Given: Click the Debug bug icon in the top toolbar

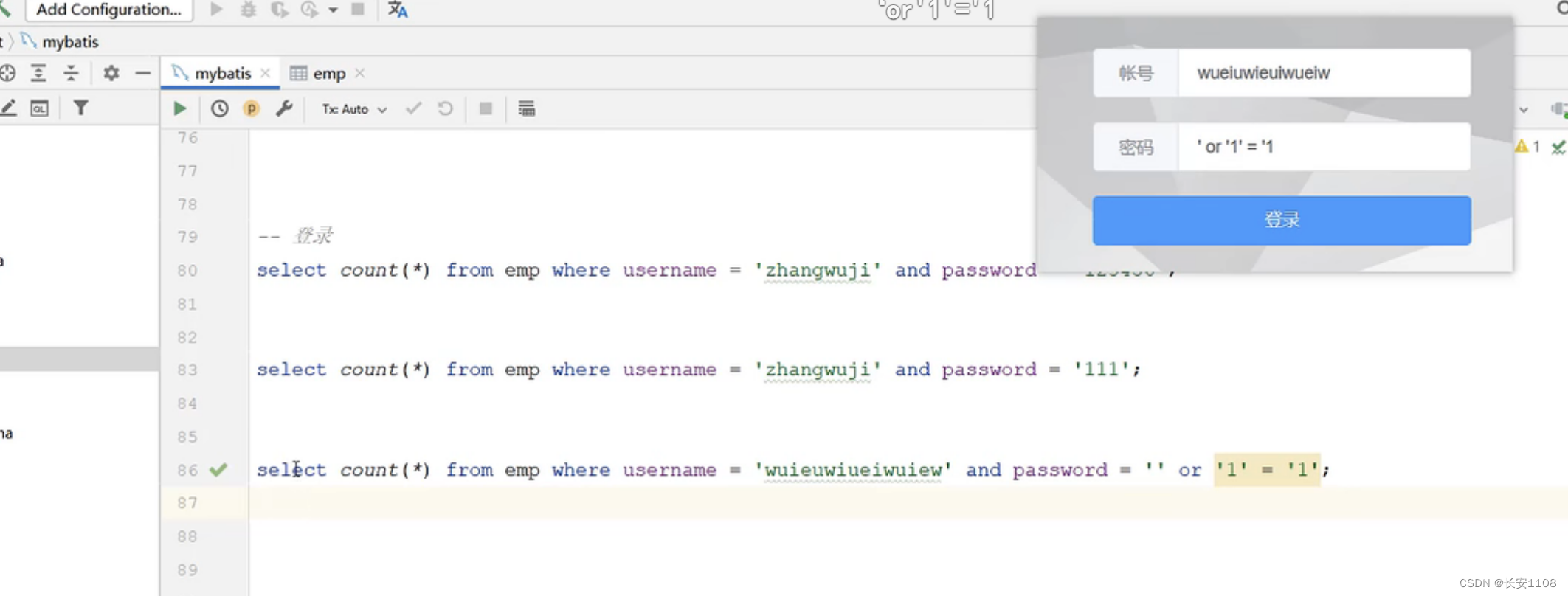Looking at the screenshot, I should (248, 10).
